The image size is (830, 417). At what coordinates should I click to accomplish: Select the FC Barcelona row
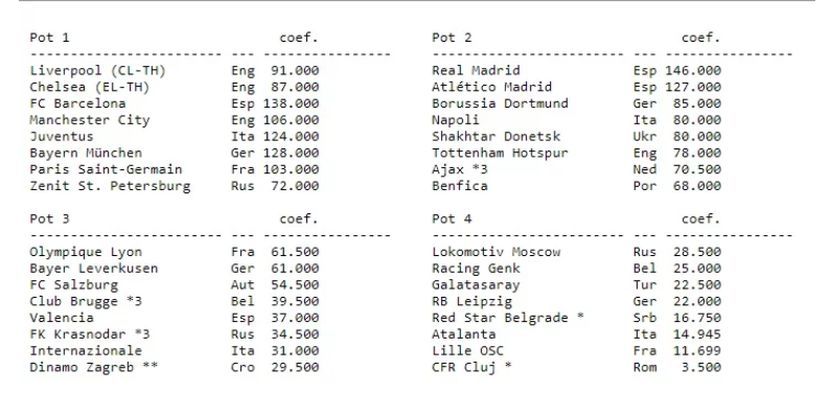coord(78,104)
